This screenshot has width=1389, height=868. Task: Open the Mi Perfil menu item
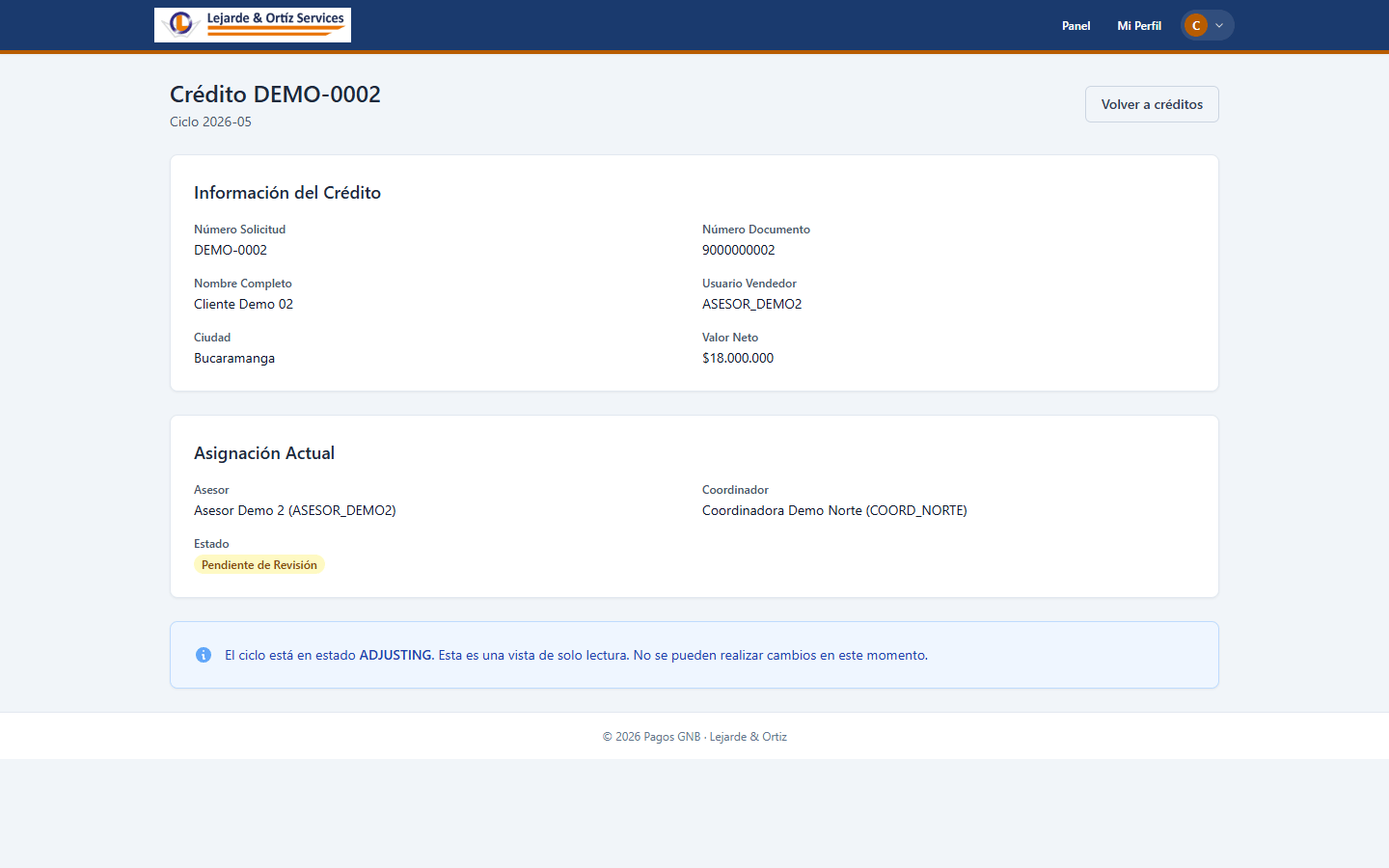coord(1139,26)
